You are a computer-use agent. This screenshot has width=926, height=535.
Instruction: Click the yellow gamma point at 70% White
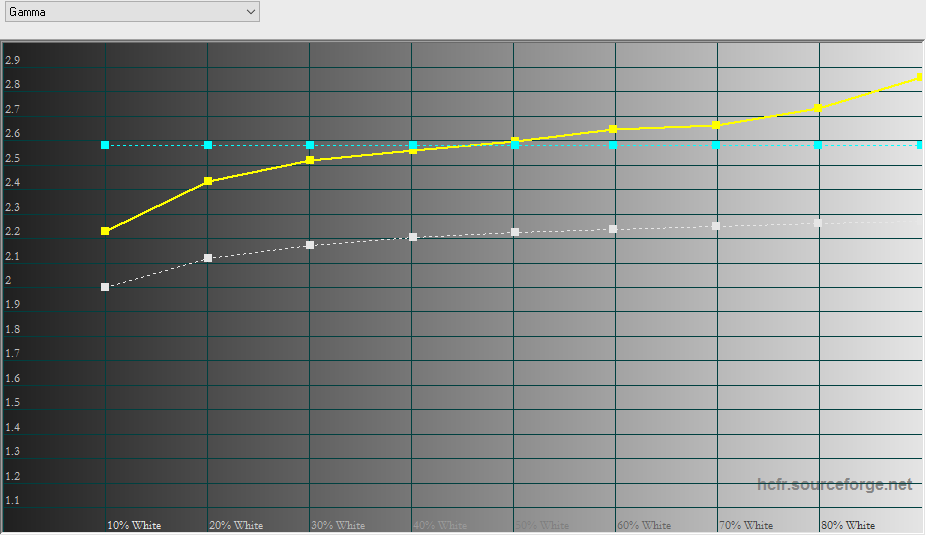pos(716,125)
